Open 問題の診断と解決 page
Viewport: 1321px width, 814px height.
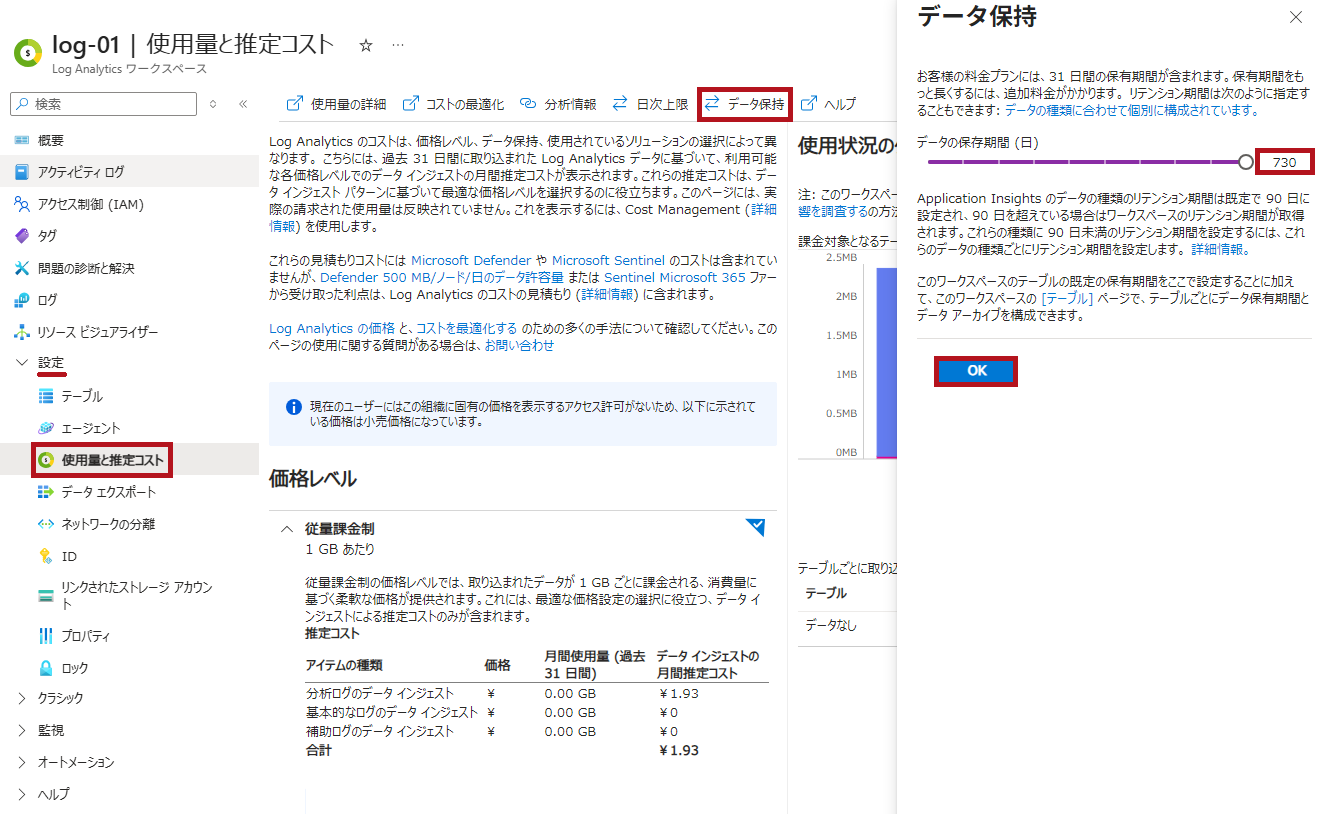coord(85,268)
